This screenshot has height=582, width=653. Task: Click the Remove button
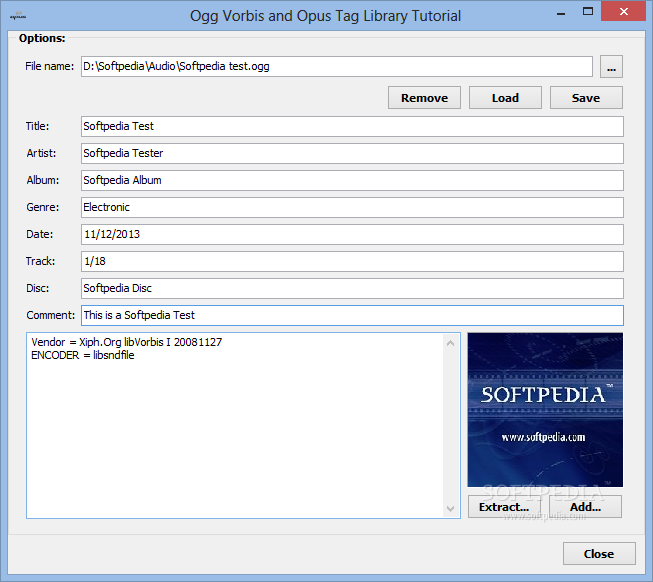(x=424, y=98)
